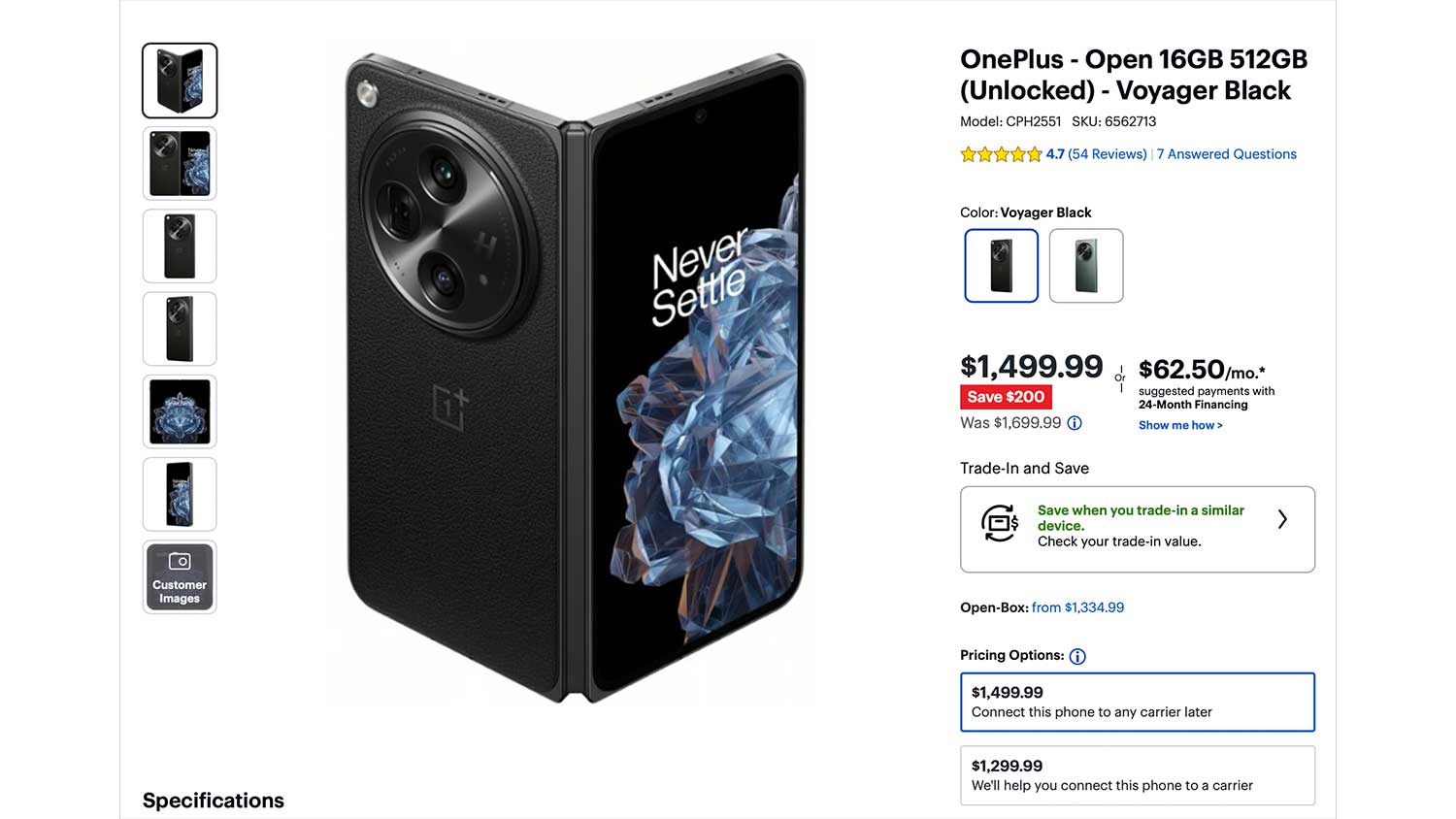
Task: Open the Open-Box from $1,334.99 link
Action: (1077, 607)
